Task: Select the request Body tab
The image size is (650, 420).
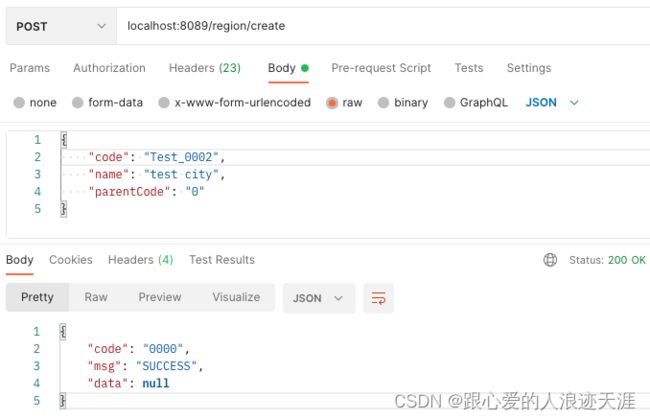Action: tap(288, 68)
